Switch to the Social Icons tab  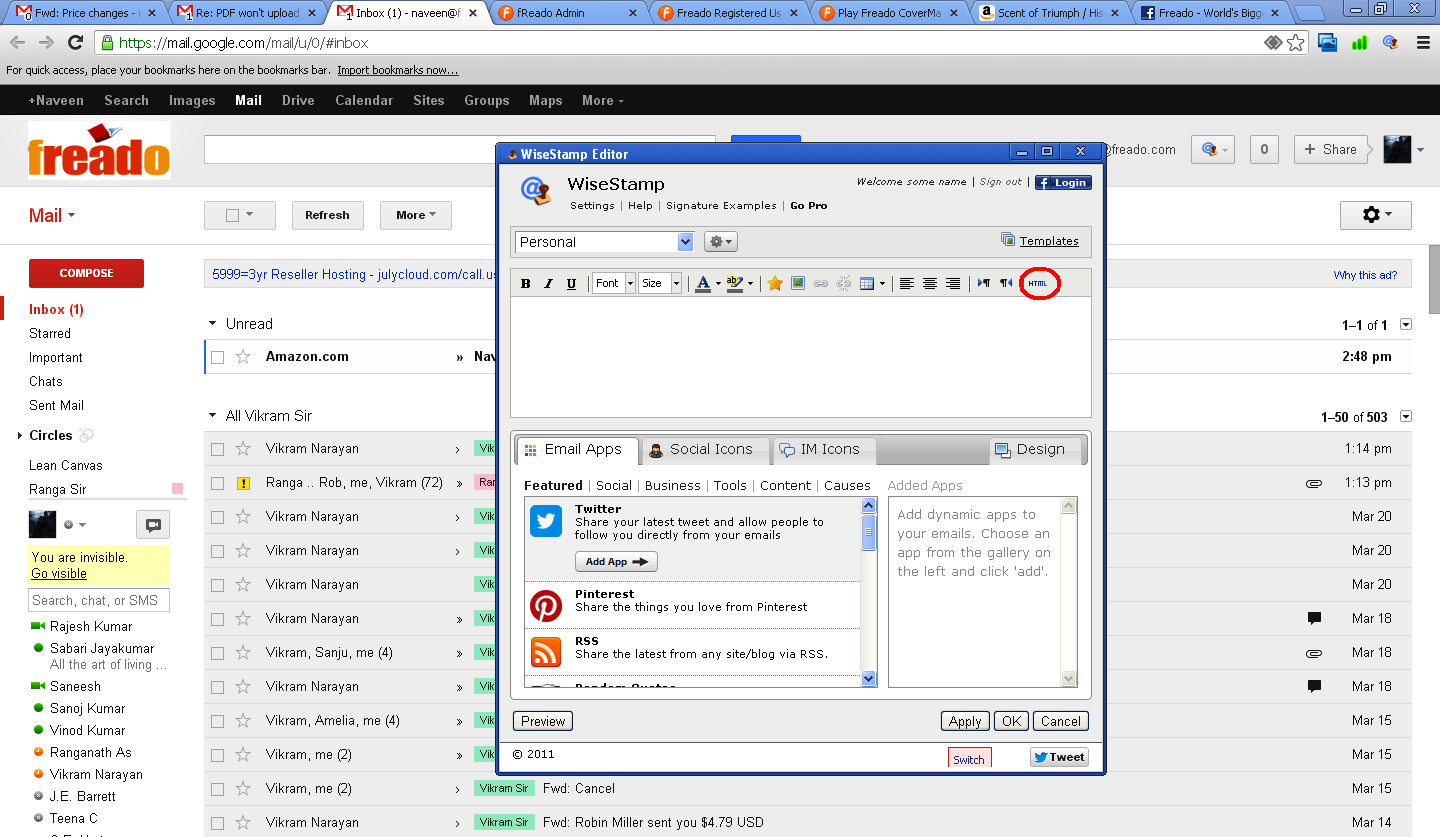coord(704,450)
